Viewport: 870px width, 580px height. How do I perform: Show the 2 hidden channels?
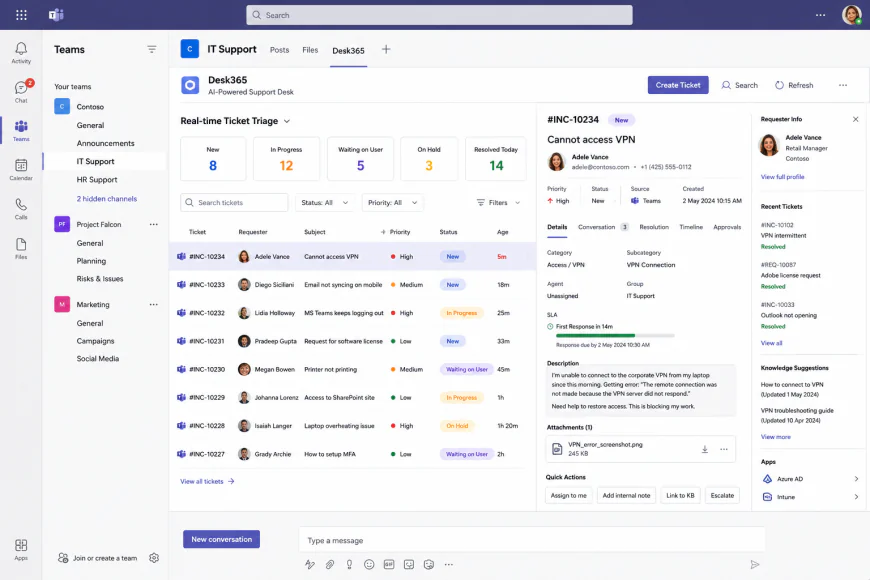[107, 199]
